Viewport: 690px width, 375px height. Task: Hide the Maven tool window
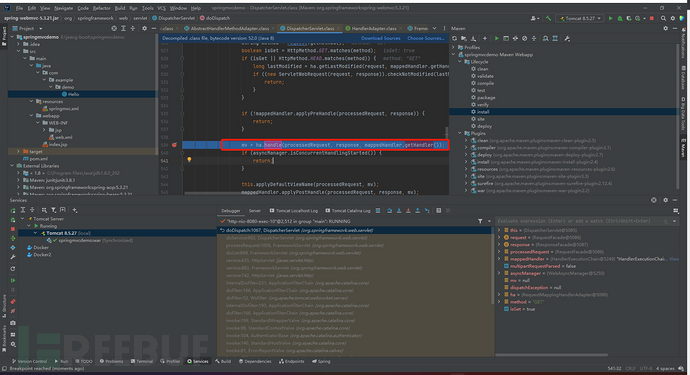click(675, 28)
